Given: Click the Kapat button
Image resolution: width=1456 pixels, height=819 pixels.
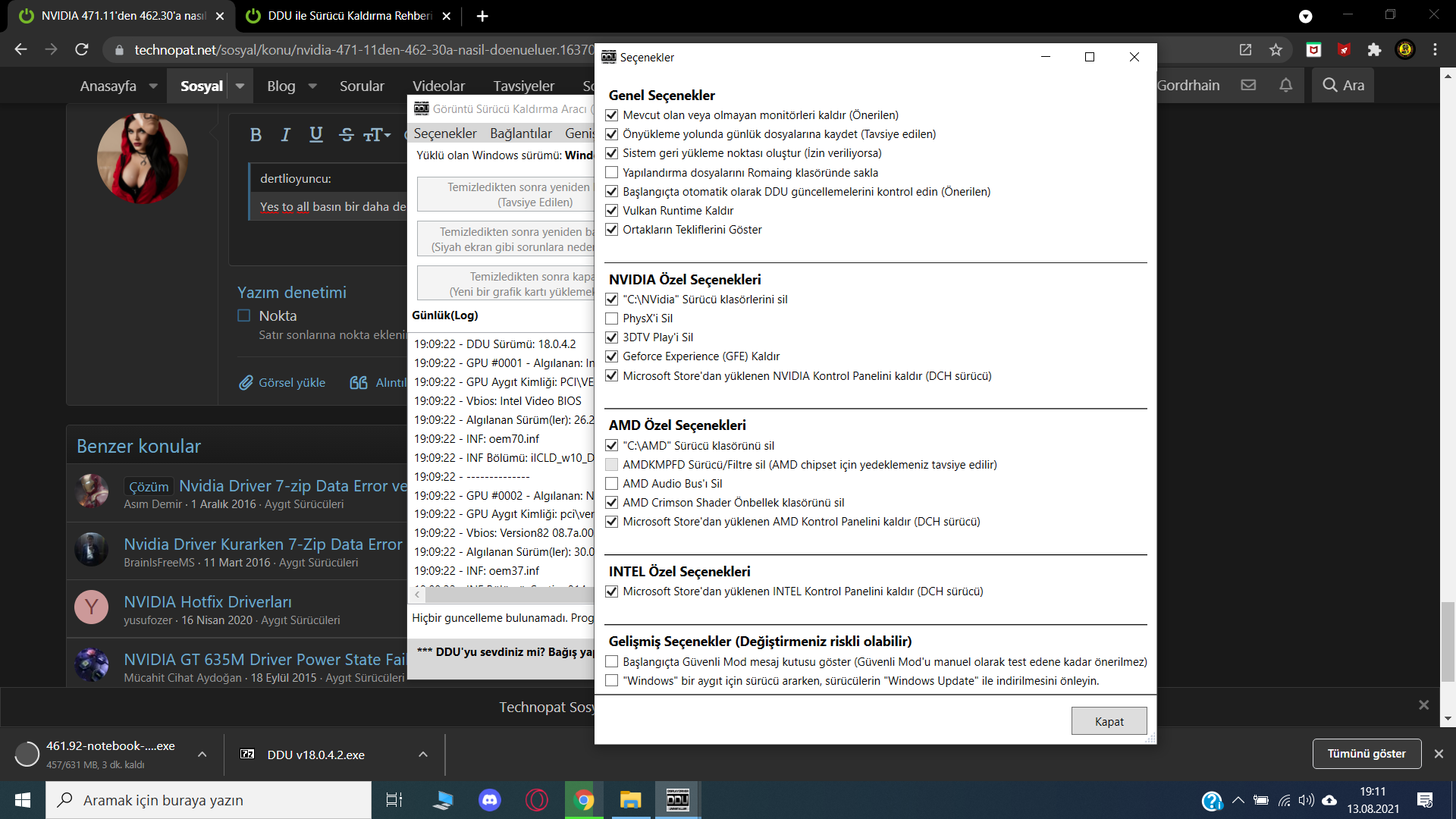Looking at the screenshot, I should [1109, 721].
